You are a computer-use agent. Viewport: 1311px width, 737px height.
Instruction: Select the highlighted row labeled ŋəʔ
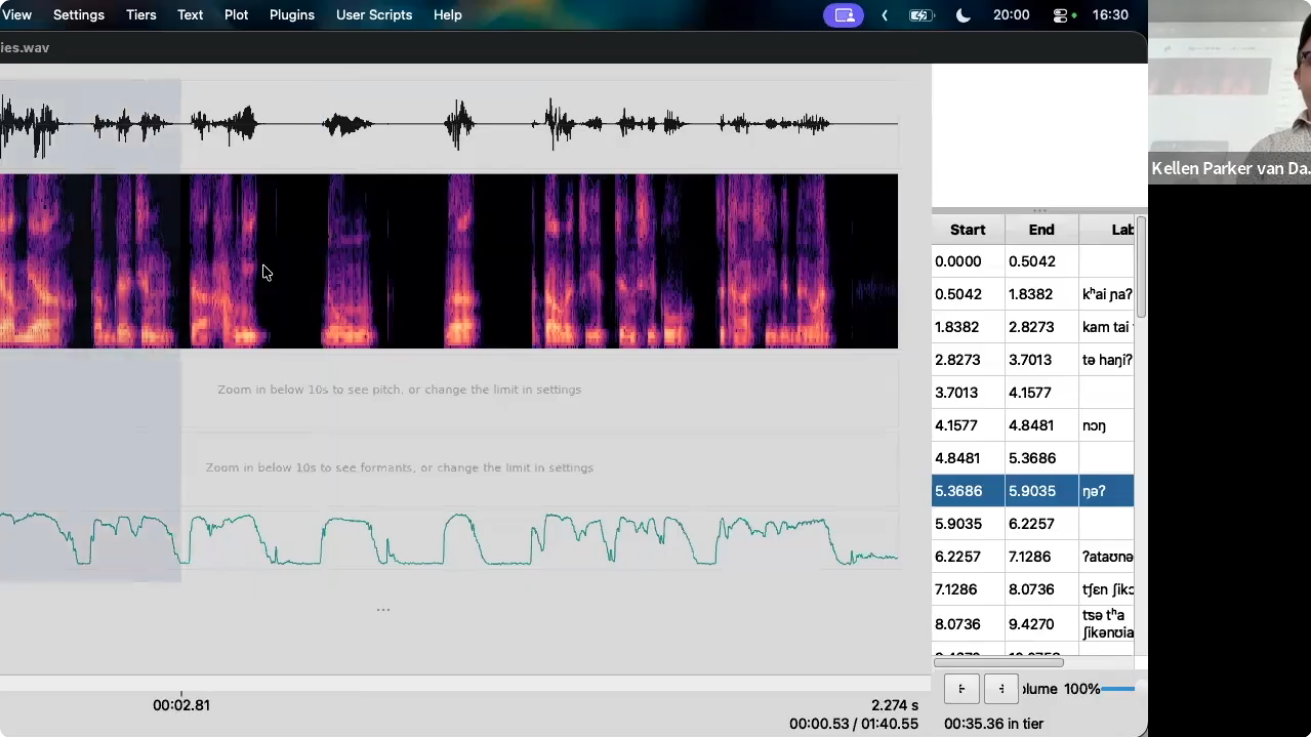(x=1033, y=491)
